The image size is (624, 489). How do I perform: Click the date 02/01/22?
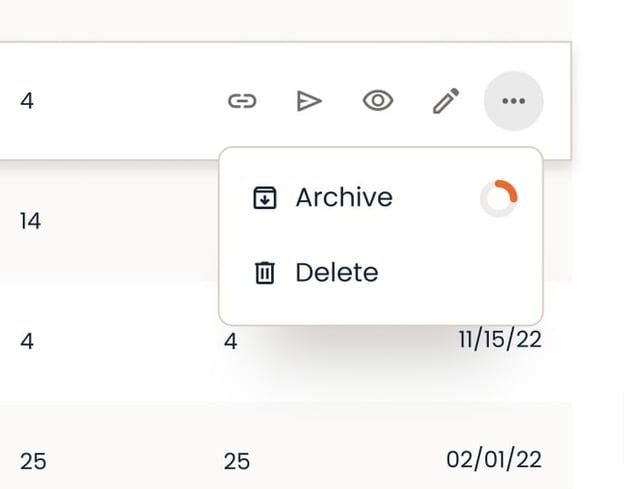click(x=494, y=460)
